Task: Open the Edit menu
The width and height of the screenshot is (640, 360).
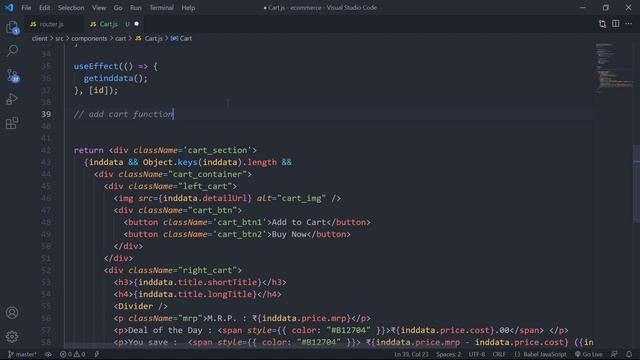Action: [x=44, y=8]
